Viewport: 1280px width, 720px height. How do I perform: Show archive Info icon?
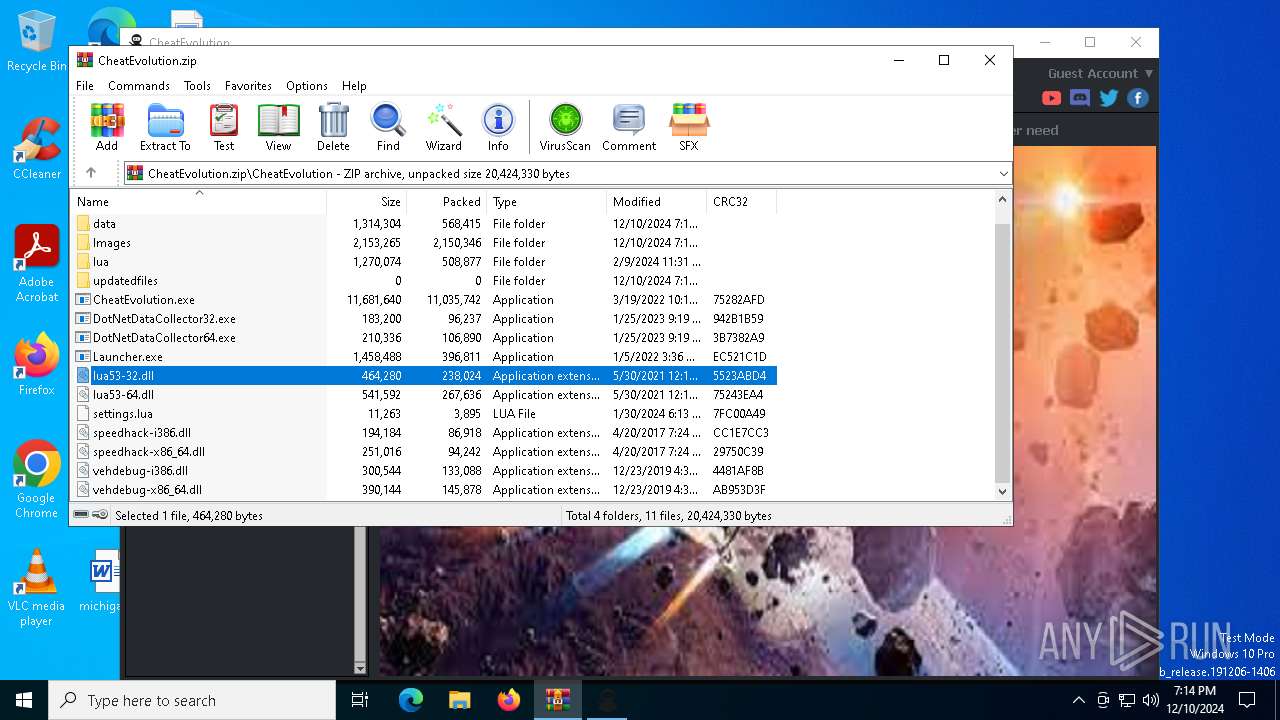(x=498, y=127)
